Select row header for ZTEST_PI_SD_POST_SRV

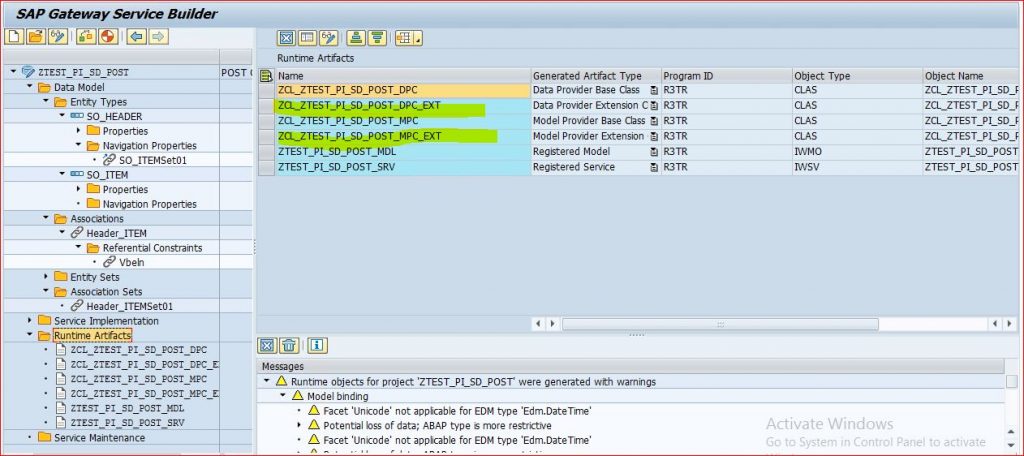[x=266, y=167]
